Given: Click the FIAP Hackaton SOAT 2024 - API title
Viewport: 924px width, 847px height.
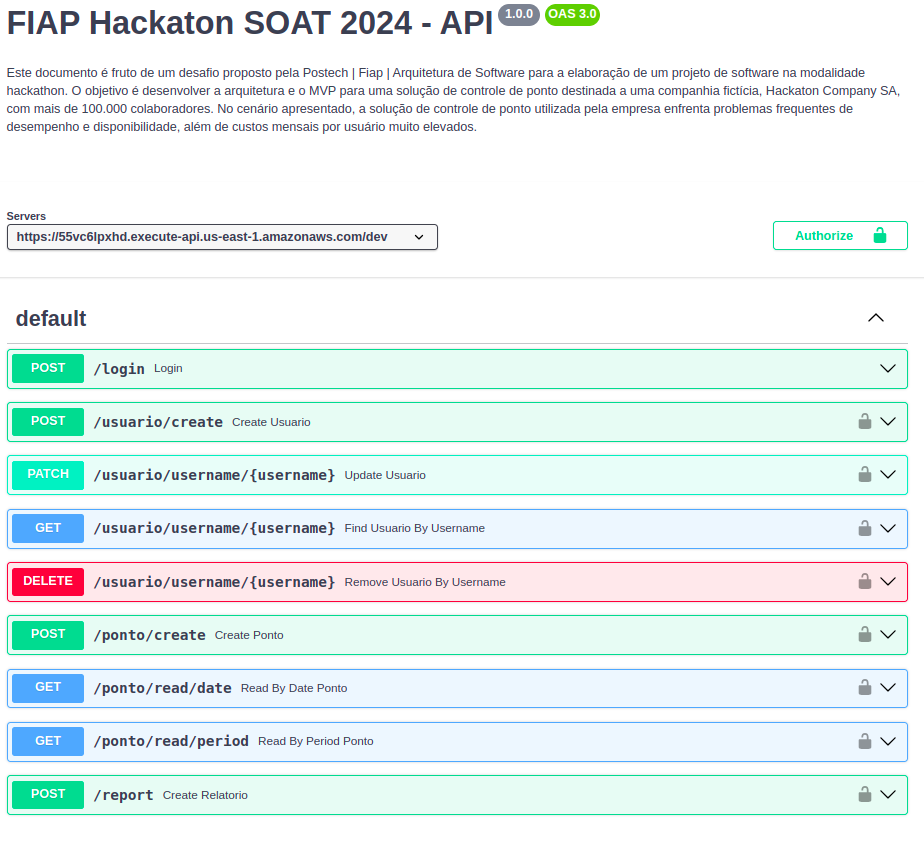Looking at the screenshot, I should (250, 23).
